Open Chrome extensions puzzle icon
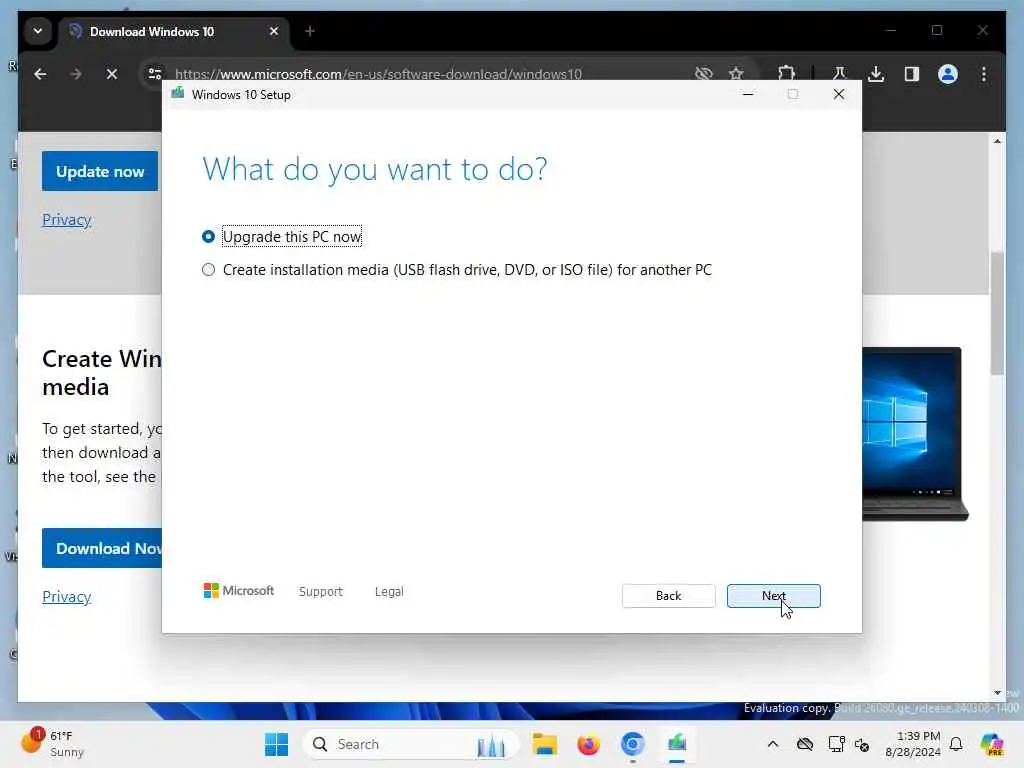 [787, 74]
